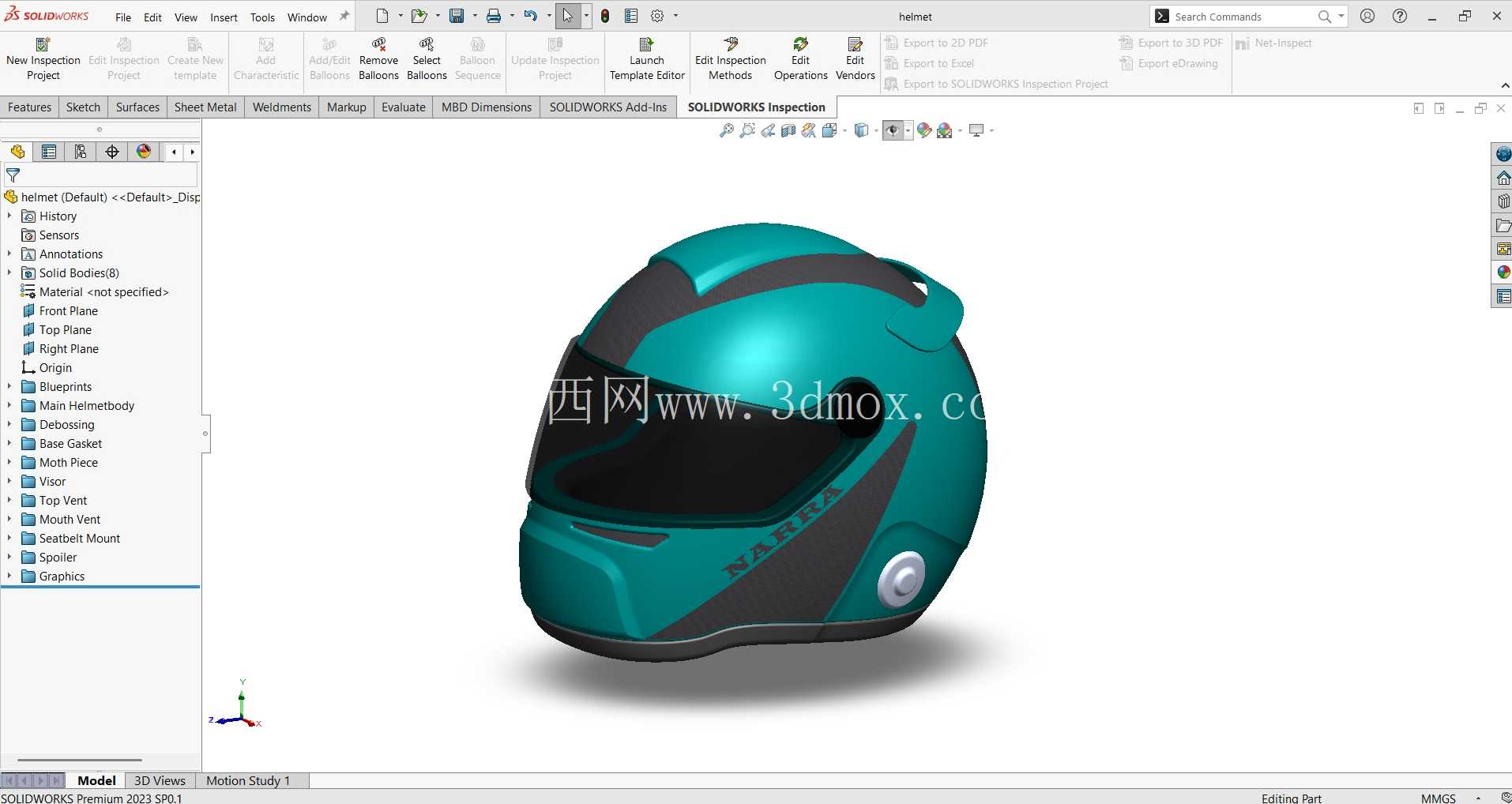Switch to the 3D Views tab
Viewport: 1512px width, 804px height.
click(160, 780)
